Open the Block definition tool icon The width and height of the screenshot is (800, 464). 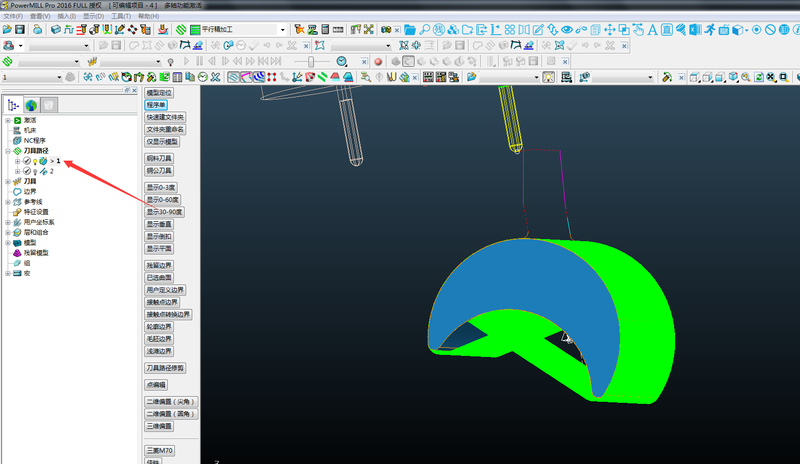[56, 30]
